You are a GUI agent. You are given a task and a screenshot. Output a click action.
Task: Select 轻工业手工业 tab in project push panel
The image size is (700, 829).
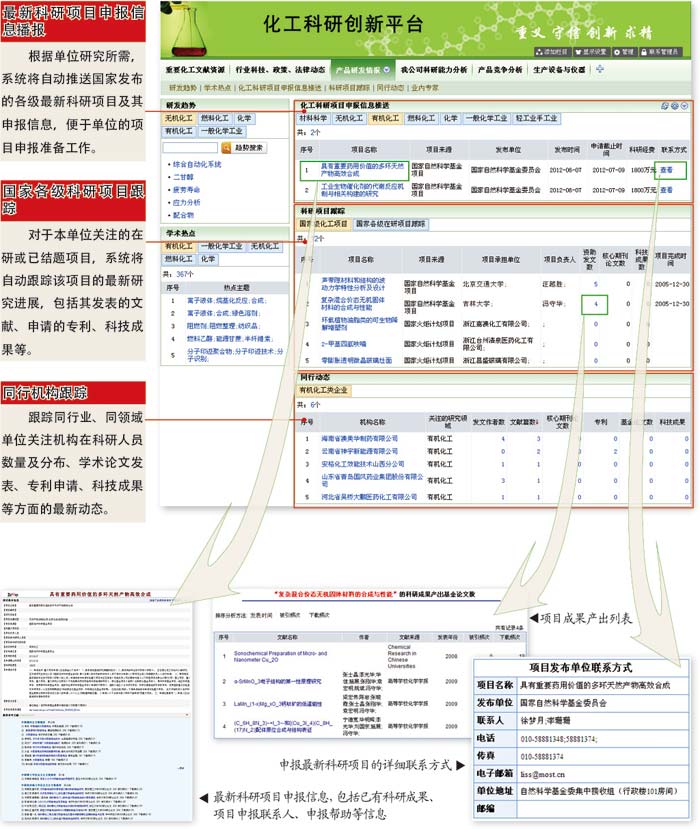pyautogui.click(x=536, y=118)
